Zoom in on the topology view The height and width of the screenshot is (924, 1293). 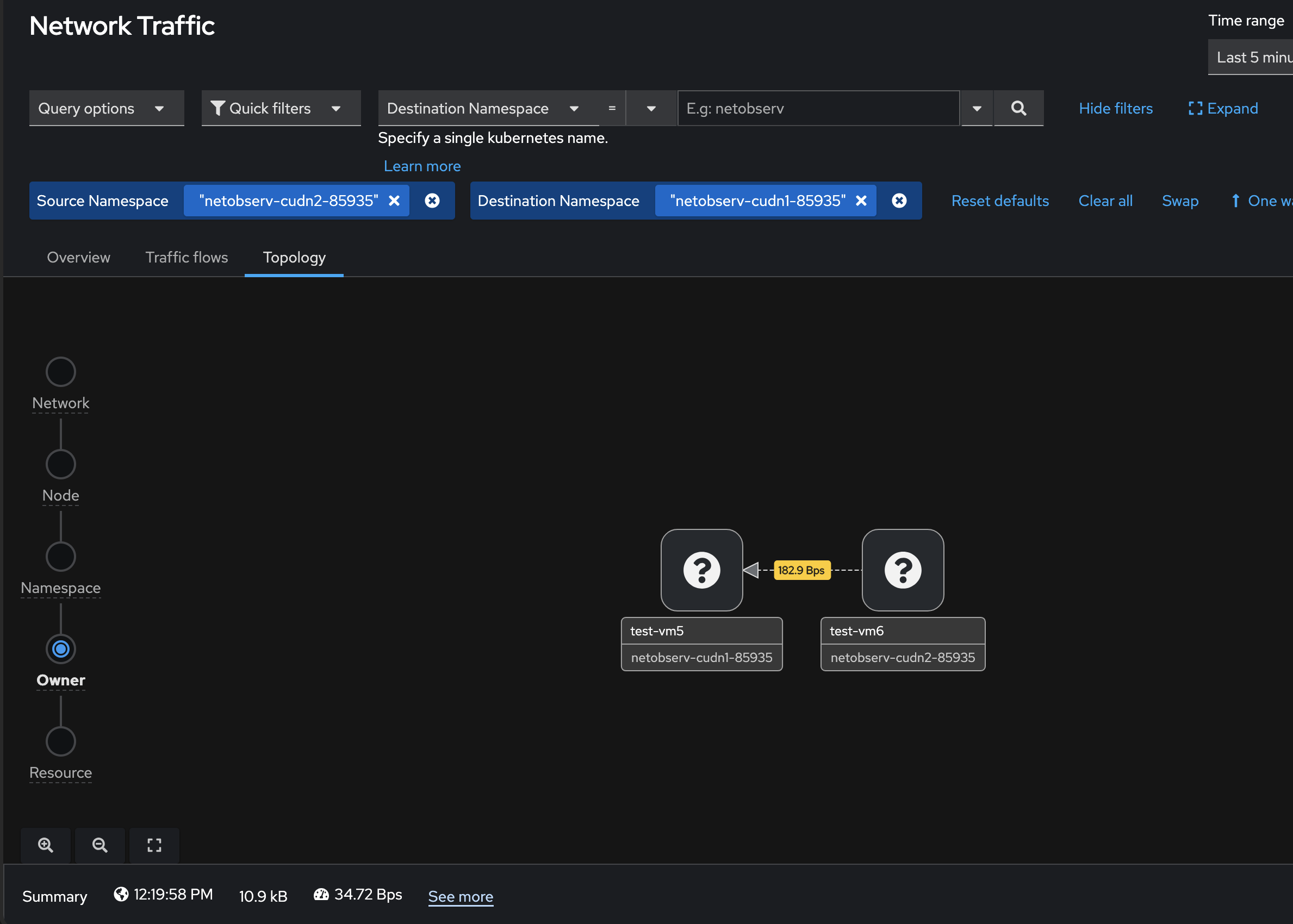click(46, 845)
